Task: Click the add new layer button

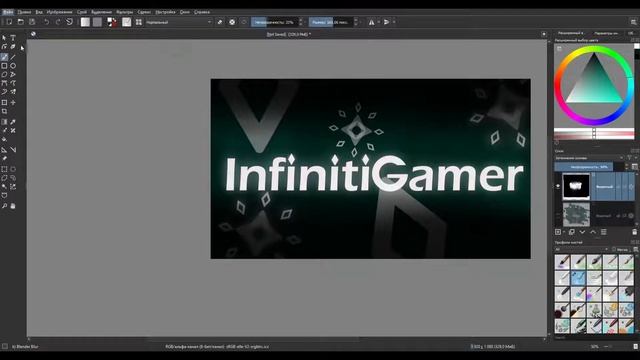Action: tap(558, 232)
